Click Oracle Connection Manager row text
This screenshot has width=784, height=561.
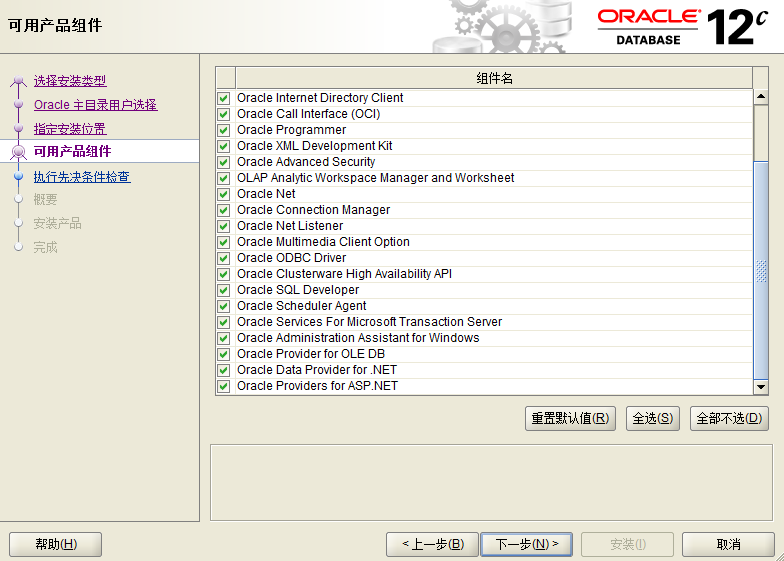(314, 210)
